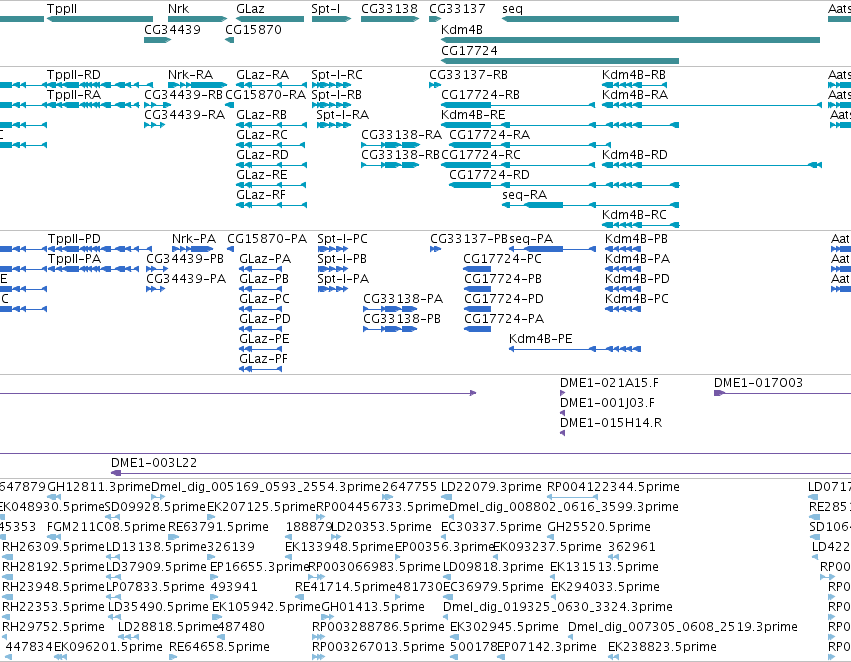Click EST LD22079.3prime label
Viewport: 851px width, 662px height.
tap(491, 487)
